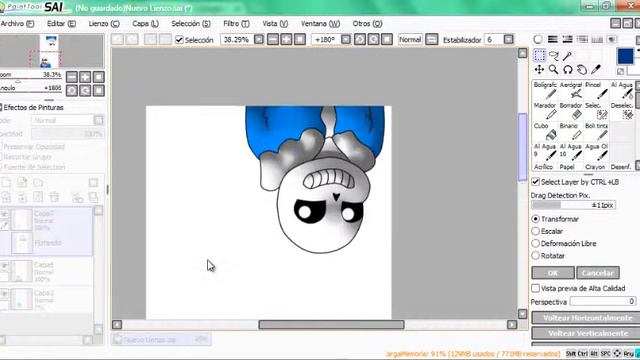Select the Bolígrafo pen brush
The height and width of the screenshot is (360, 640).
point(545,90)
